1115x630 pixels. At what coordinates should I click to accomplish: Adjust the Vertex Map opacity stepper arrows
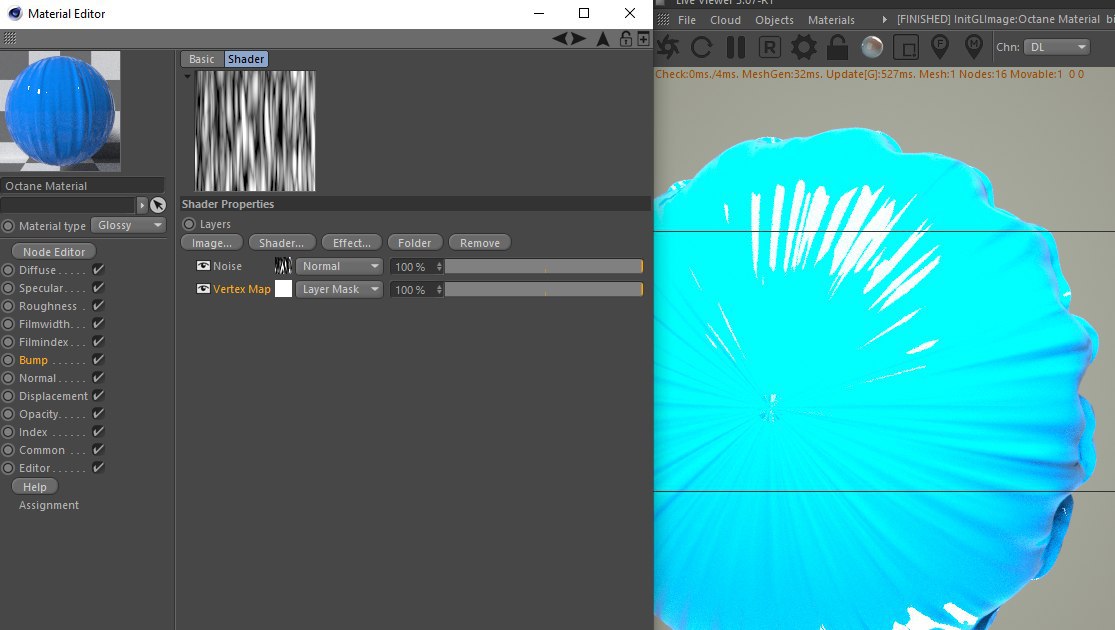point(439,289)
